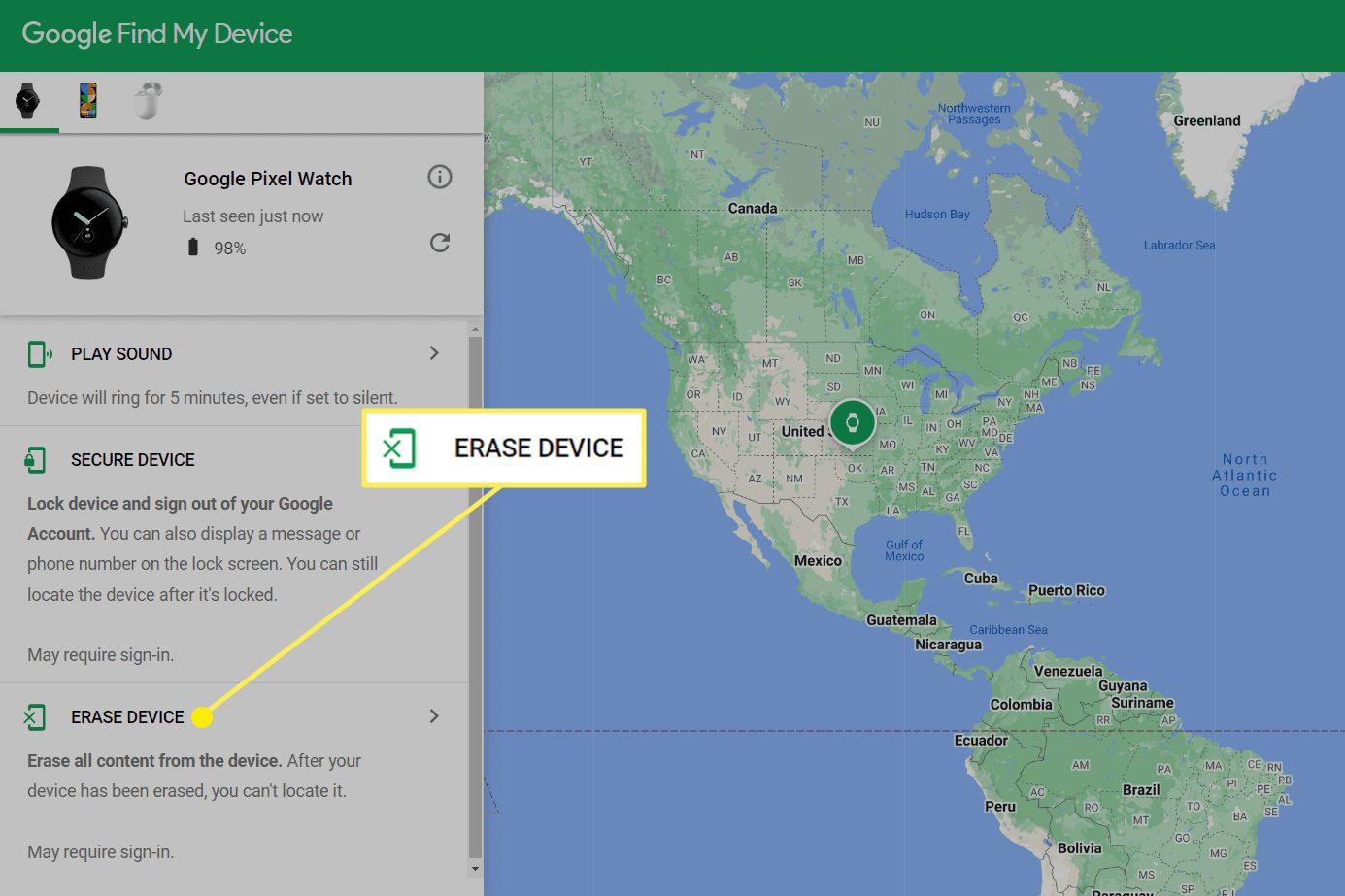
Task: Click the 98% battery value
Action: [230, 249]
